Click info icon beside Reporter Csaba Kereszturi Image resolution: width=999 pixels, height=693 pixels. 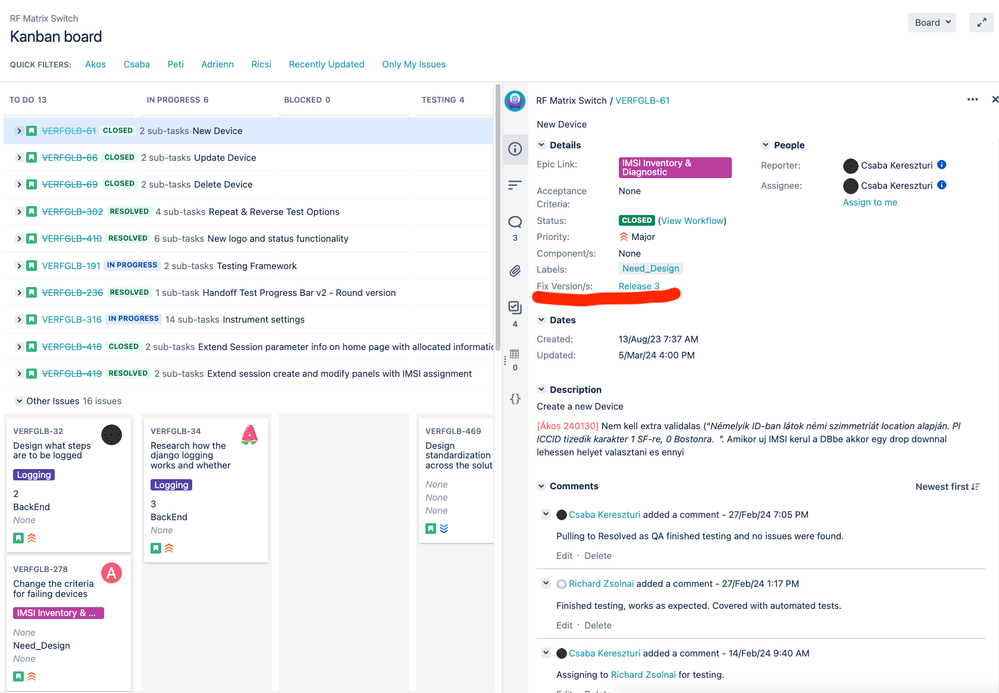[x=942, y=165]
